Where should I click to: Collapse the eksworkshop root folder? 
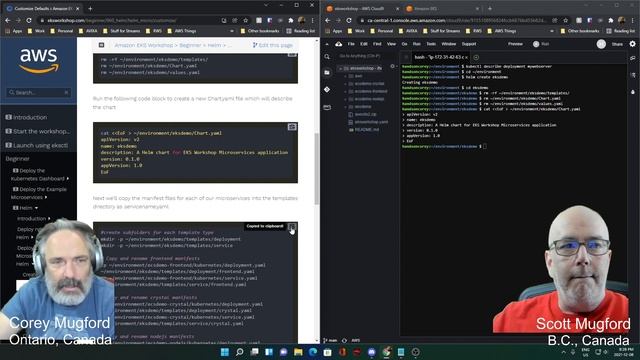coord(340,69)
